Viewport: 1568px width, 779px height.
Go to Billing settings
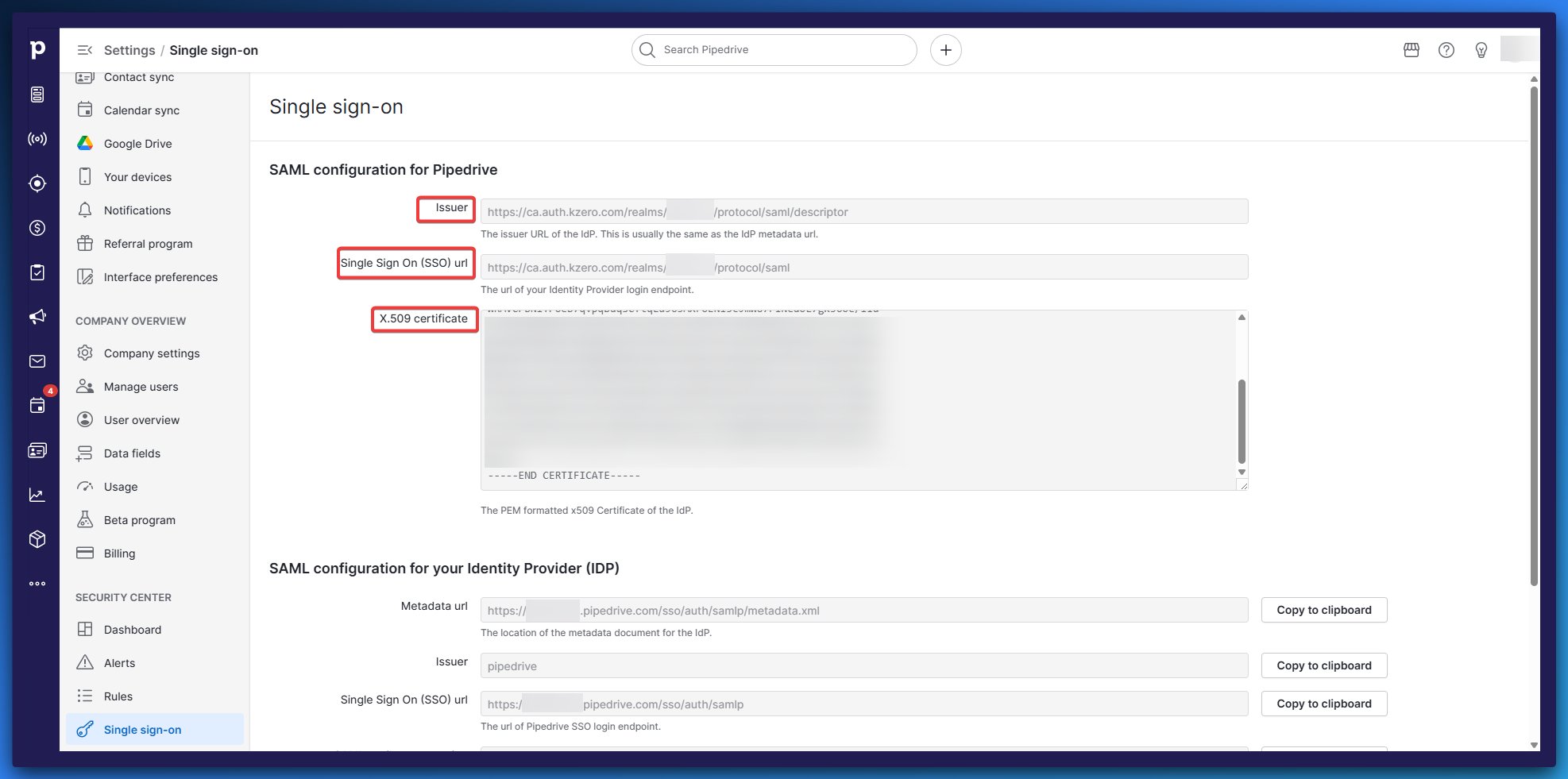[119, 553]
